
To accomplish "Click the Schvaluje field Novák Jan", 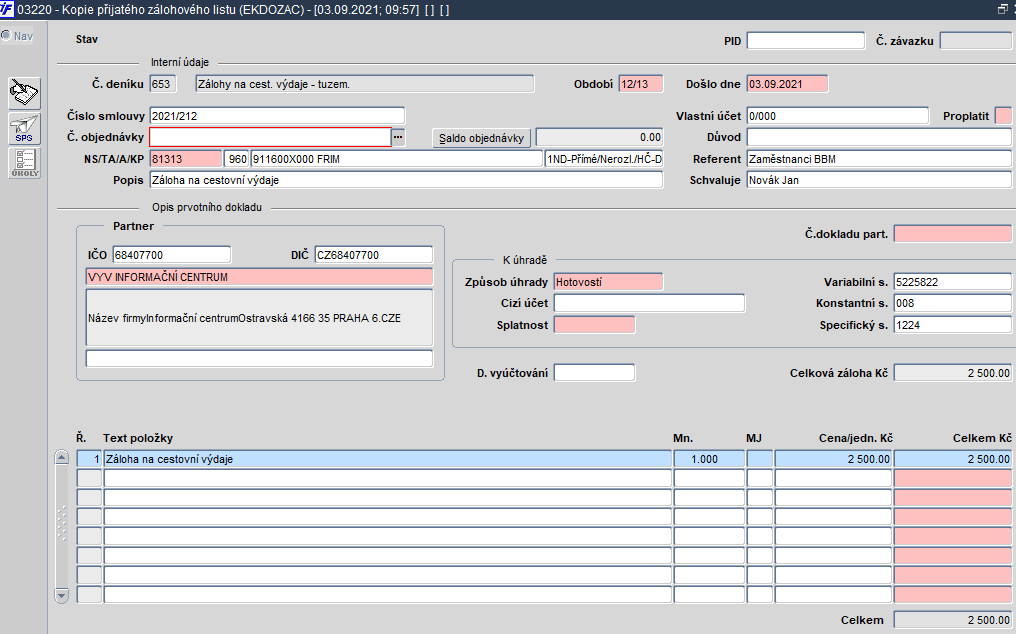I will [x=879, y=180].
